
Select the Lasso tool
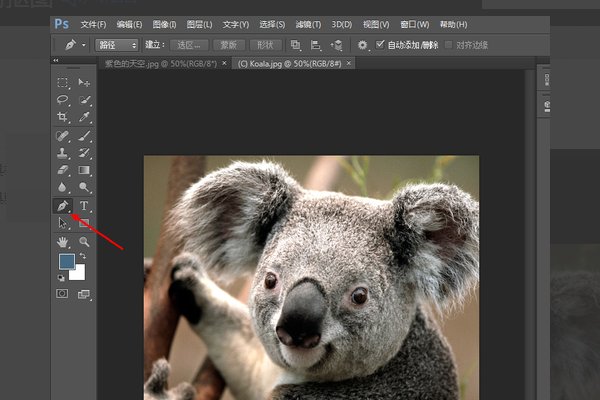click(x=62, y=100)
